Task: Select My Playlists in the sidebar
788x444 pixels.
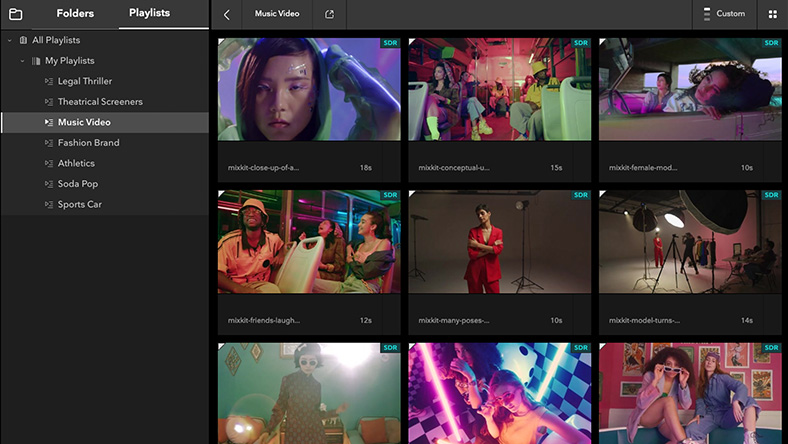Action: click(x=70, y=61)
